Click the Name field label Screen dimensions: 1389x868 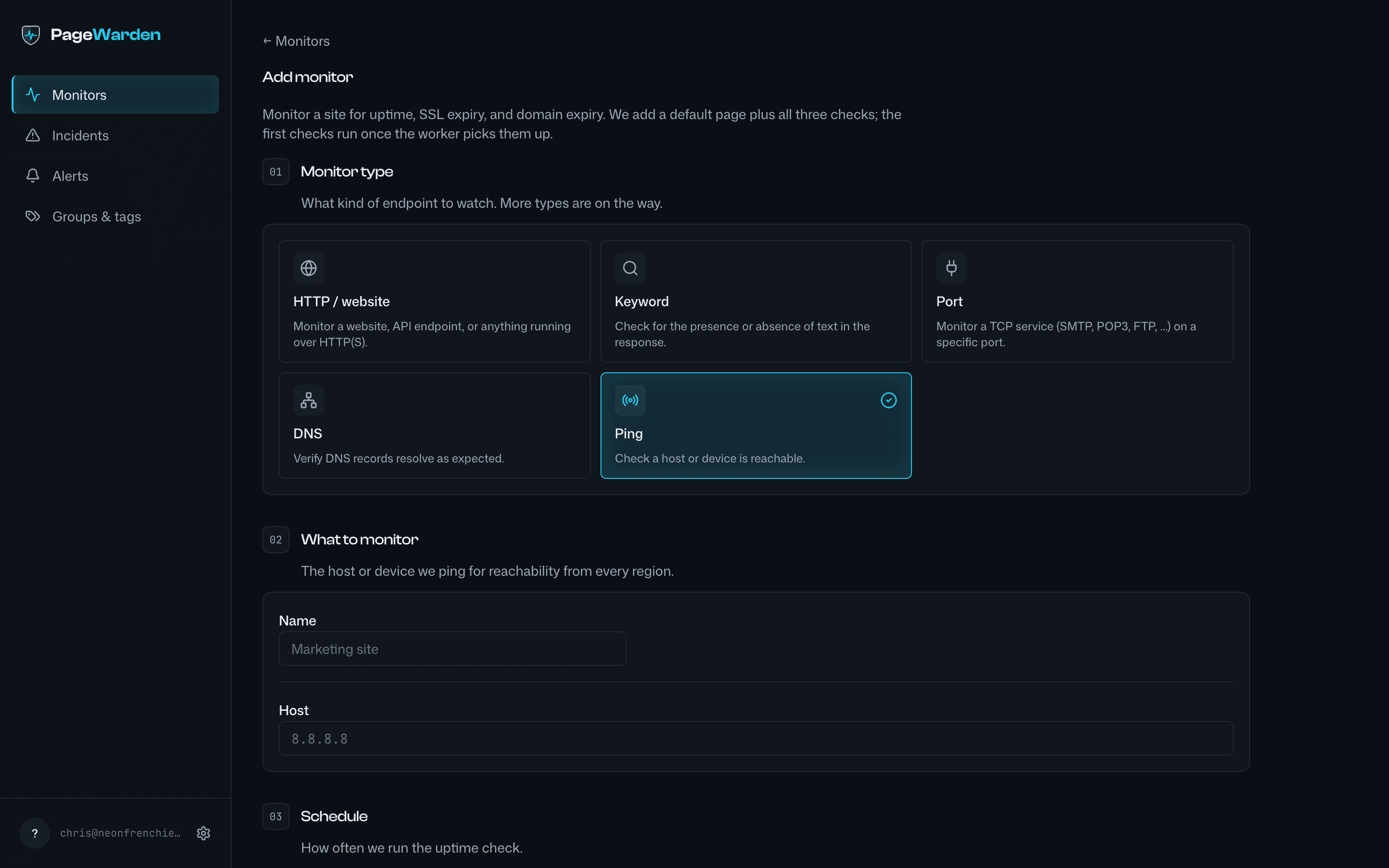pos(297,621)
